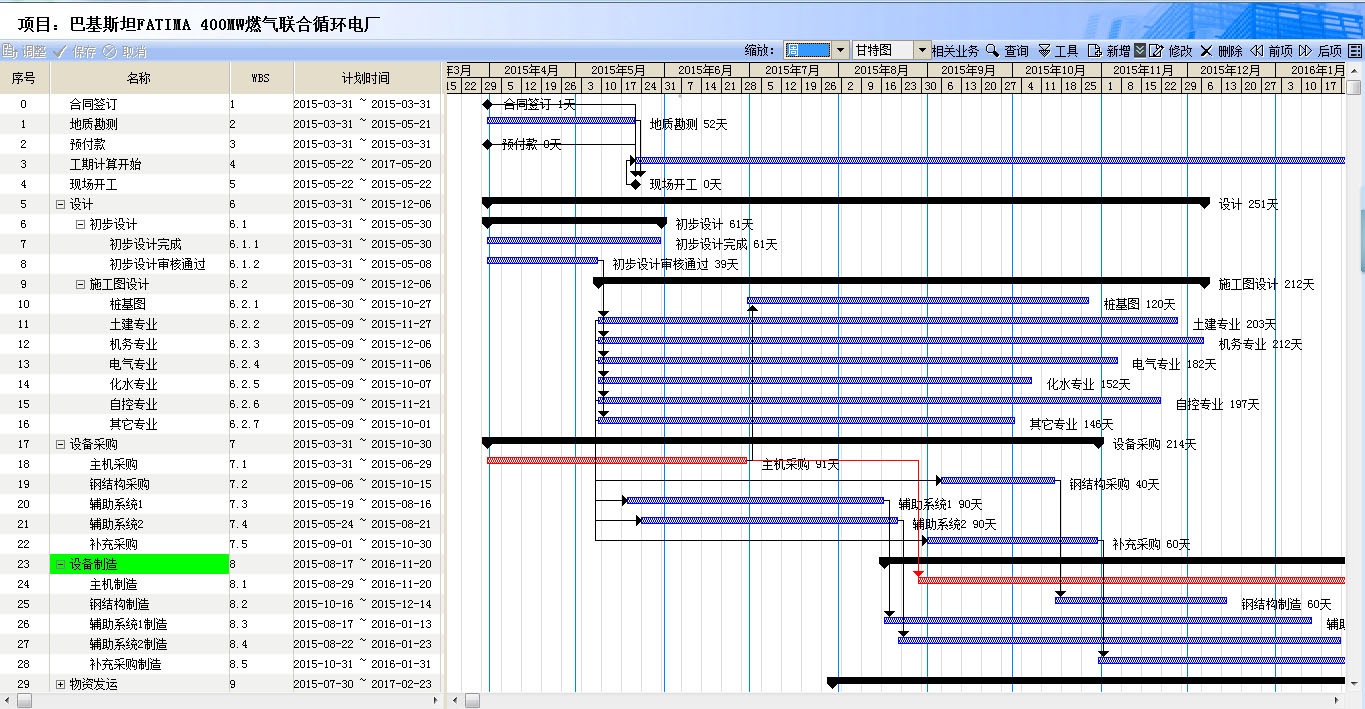The height and width of the screenshot is (709, 1365).
Task: Click the double-chevron dropdown beside 新增
Action: pyautogui.click(x=1139, y=51)
